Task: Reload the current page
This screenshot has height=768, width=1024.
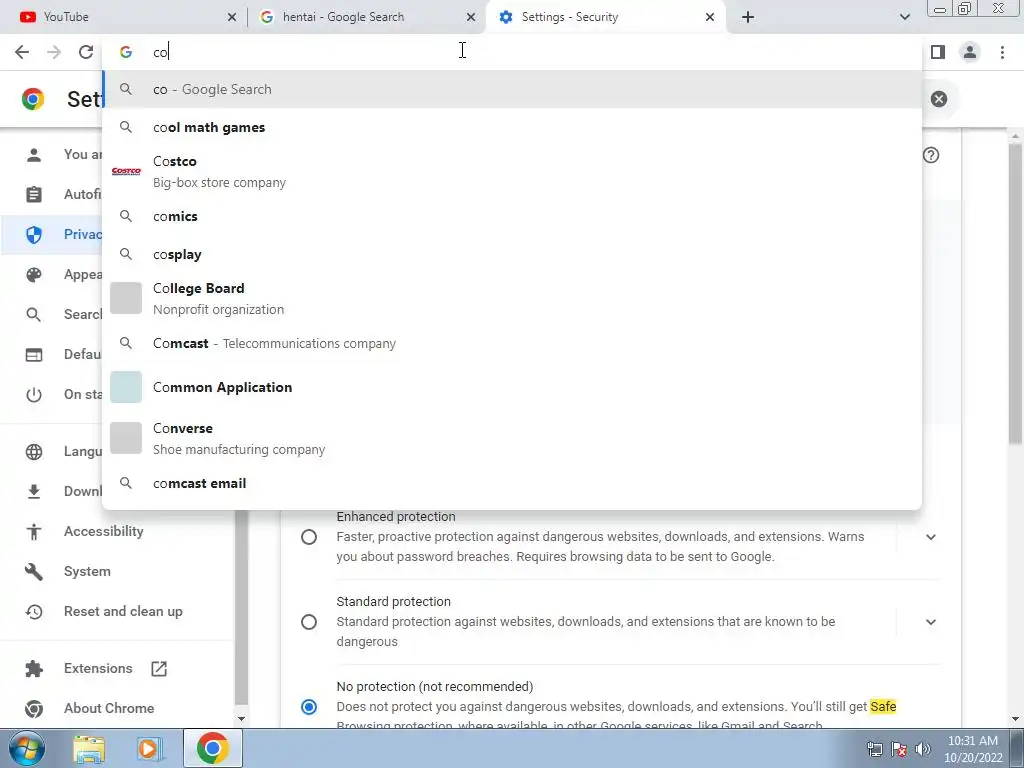Action: tap(86, 52)
